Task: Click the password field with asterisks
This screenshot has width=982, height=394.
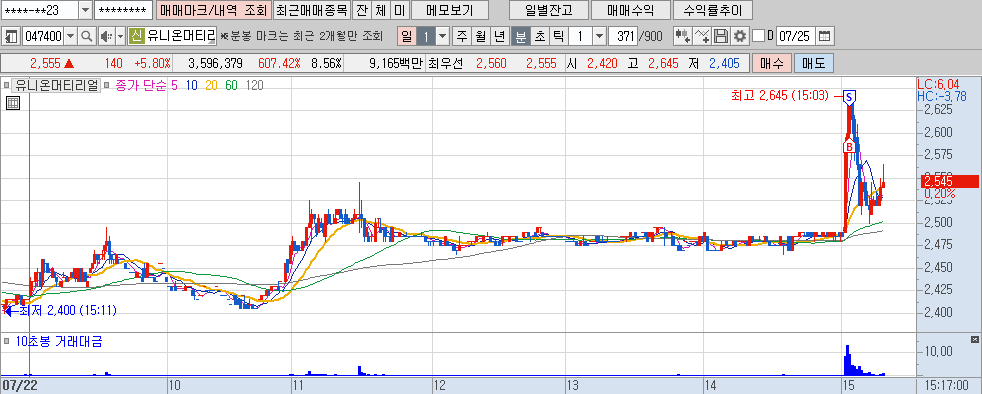Action: coord(124,11)
